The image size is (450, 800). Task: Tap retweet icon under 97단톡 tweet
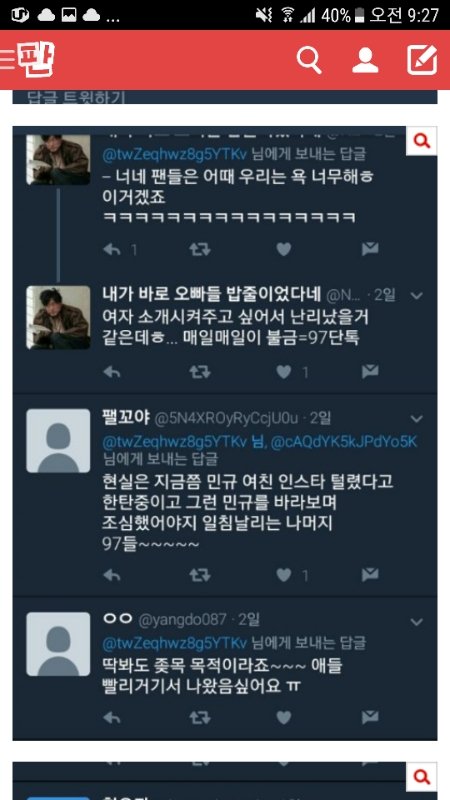199,372
